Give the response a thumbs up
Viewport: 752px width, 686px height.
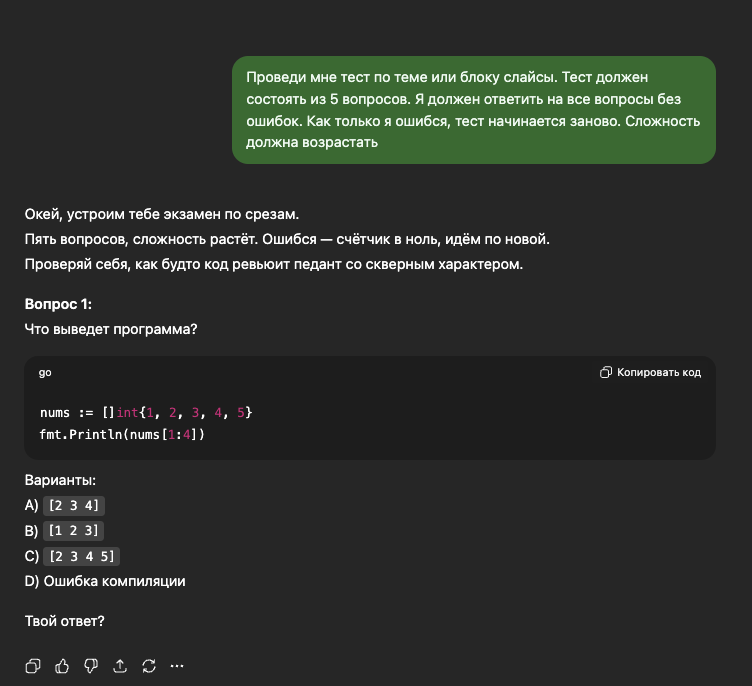point(62,665)
